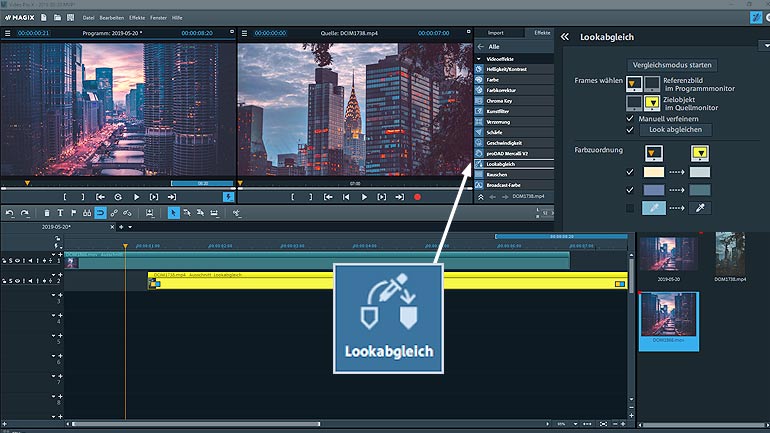
Task: Open the Fenster menu
Action: [159, 18]
